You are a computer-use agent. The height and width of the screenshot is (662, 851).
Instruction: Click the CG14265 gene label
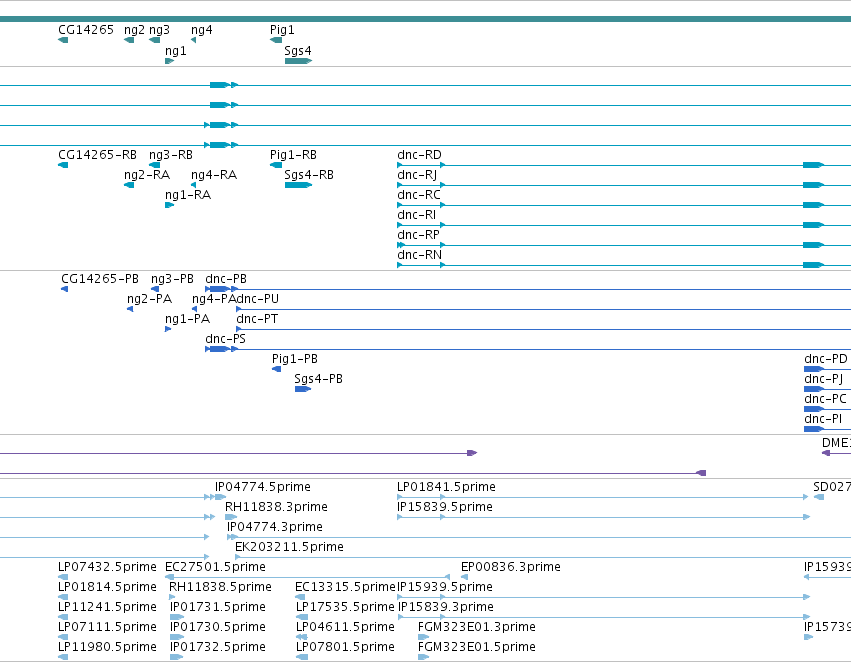pos(86,30)
